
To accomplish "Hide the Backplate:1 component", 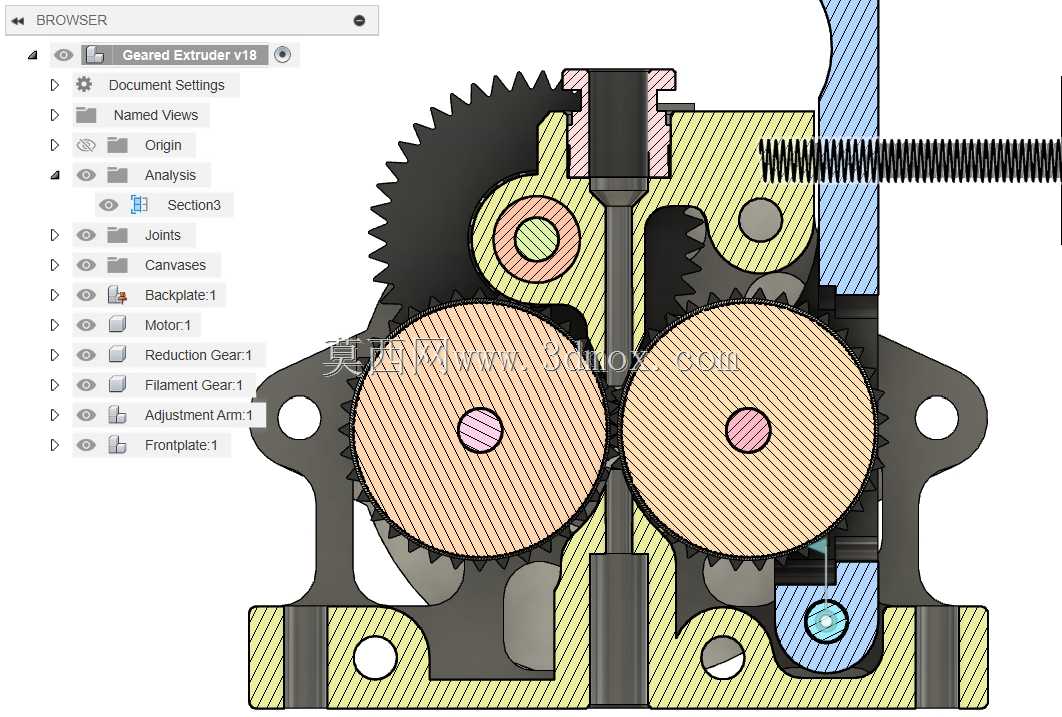I will (x=86, y=295).
